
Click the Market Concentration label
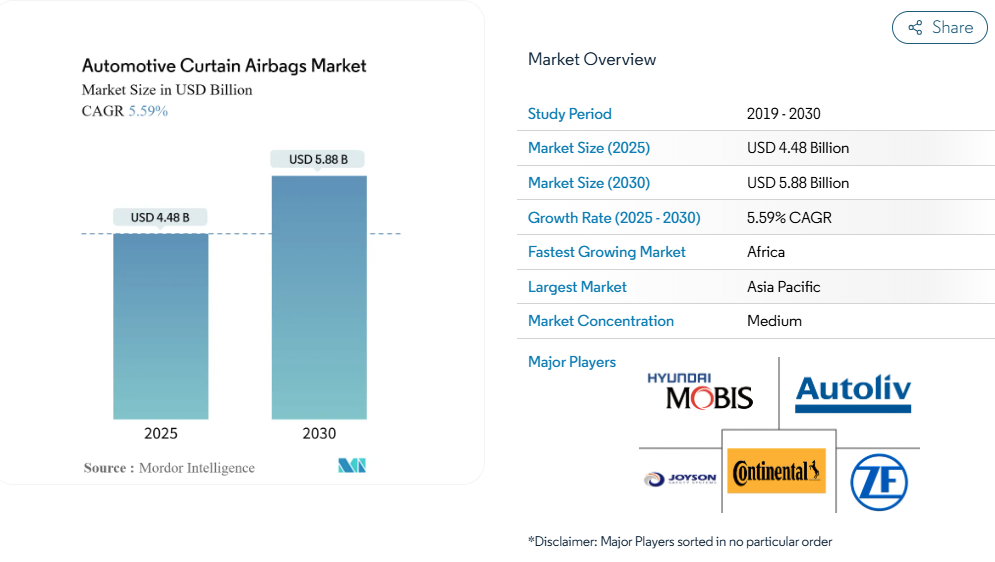[600, 321]
